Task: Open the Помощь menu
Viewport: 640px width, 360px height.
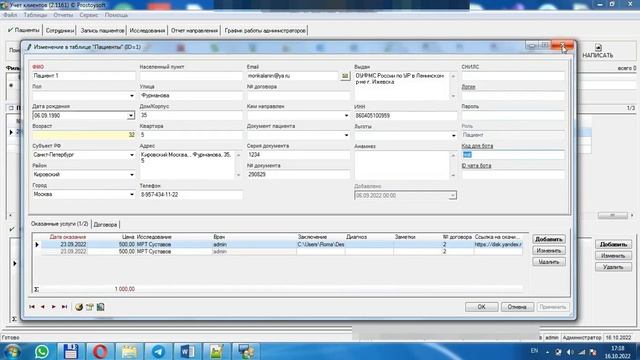Action: [x=116, y=15]
